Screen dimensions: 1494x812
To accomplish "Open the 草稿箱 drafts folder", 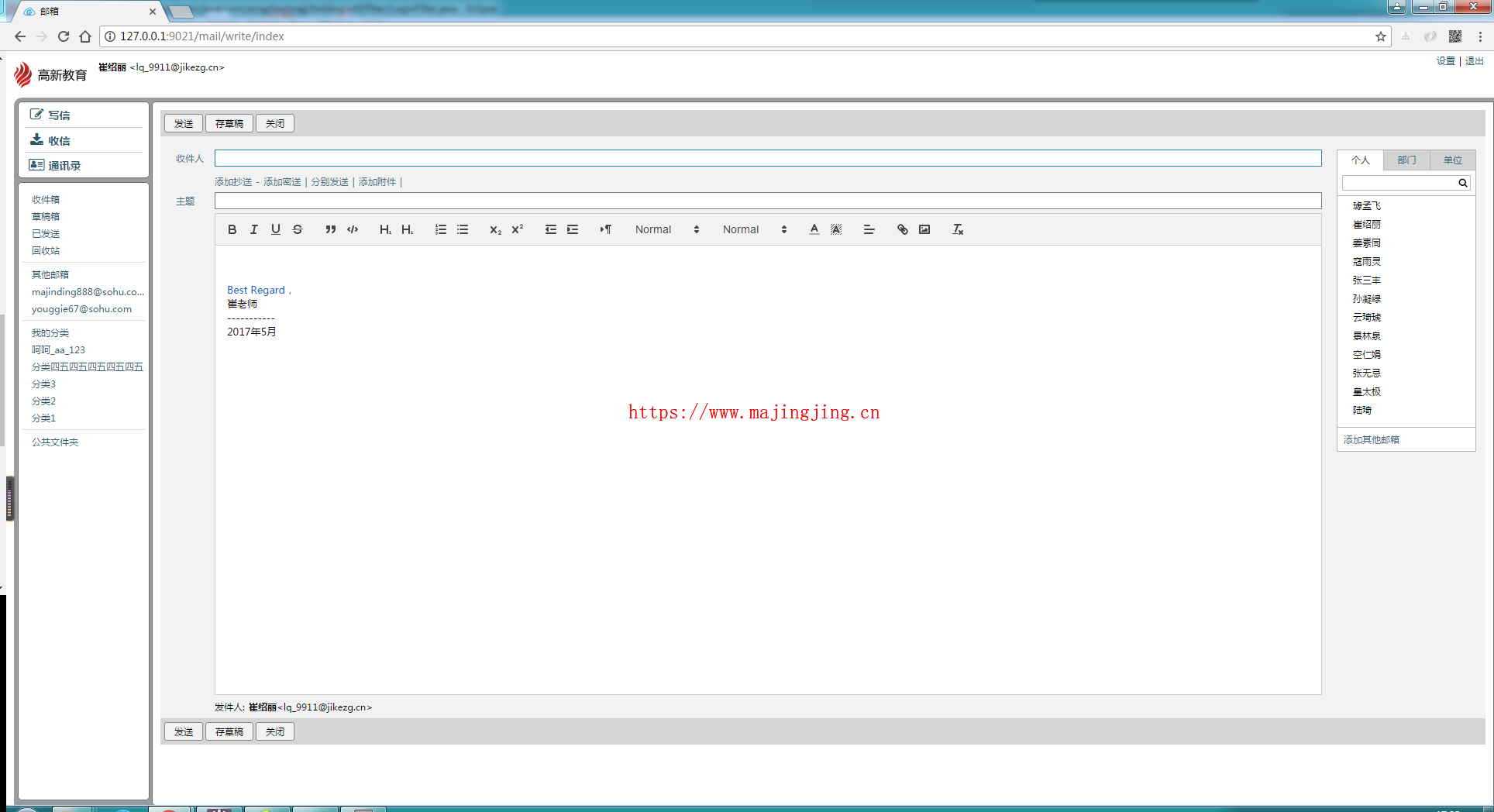I will tap(46, 217).
